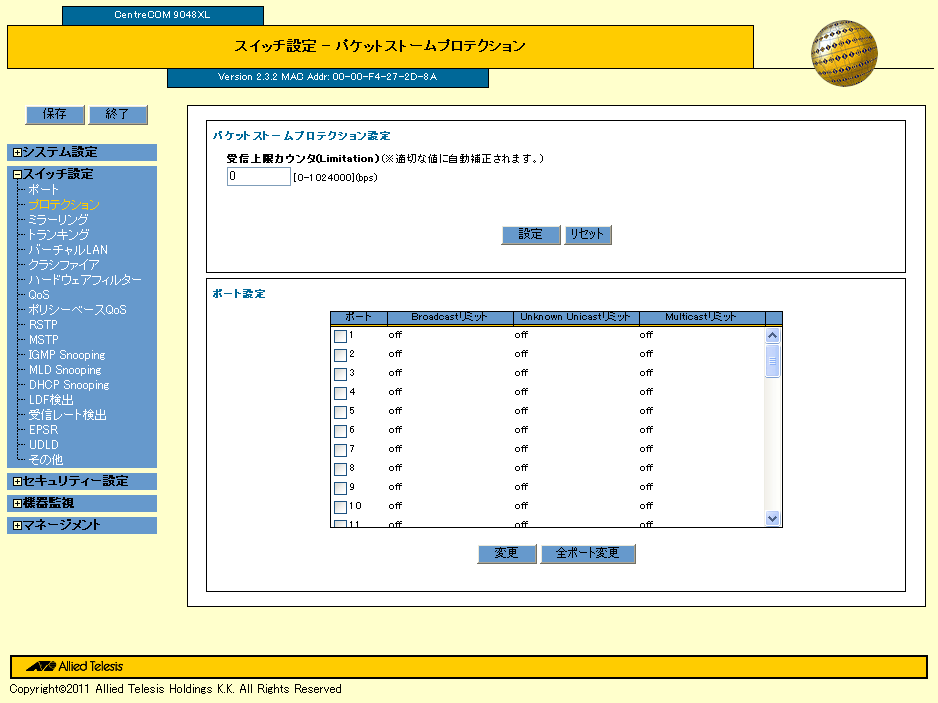Screen dimensions: 938x703
Task: Focus the 受信上限カウンタ Limitation input field
Action: (x=258, y=176)
